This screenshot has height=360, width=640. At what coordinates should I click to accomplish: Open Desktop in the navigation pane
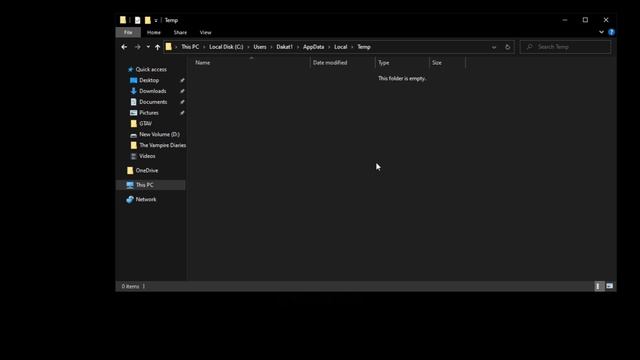click(149, 80)
